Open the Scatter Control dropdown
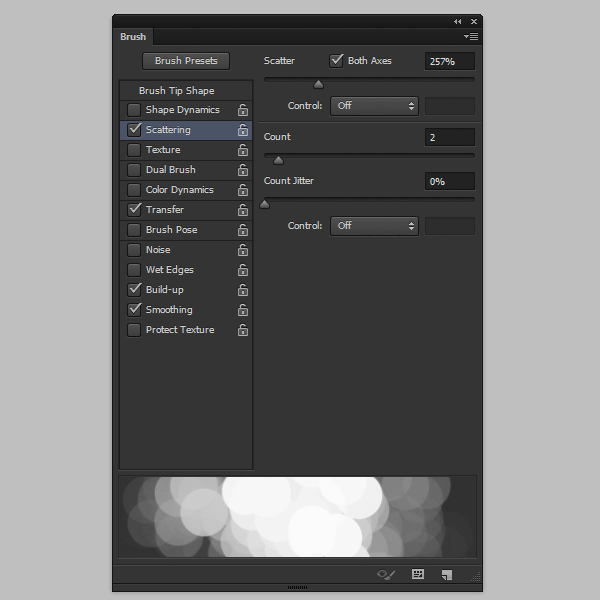This screenshot has width=600, height=600. (374, 106)
